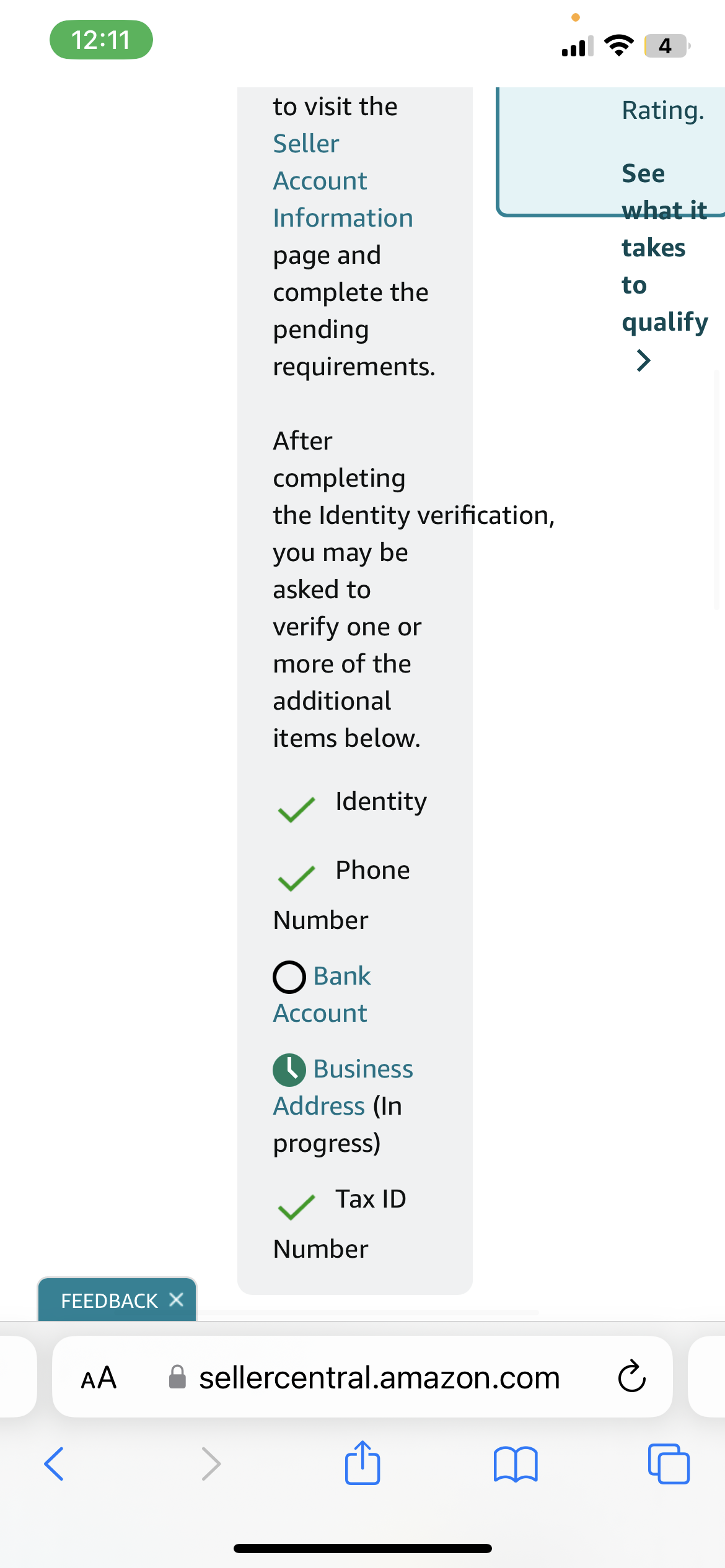Image resolution: width=725 pixels, height=1568 pixels.
Task: Expand the See what it takes chevron
Action: 644,360
